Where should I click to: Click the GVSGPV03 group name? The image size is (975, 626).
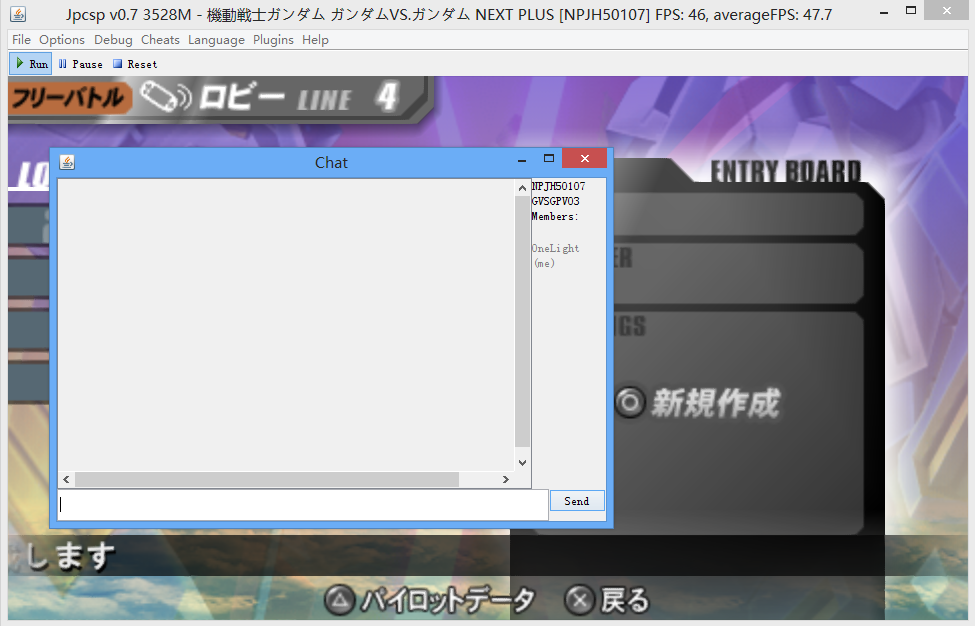(555, 201)
